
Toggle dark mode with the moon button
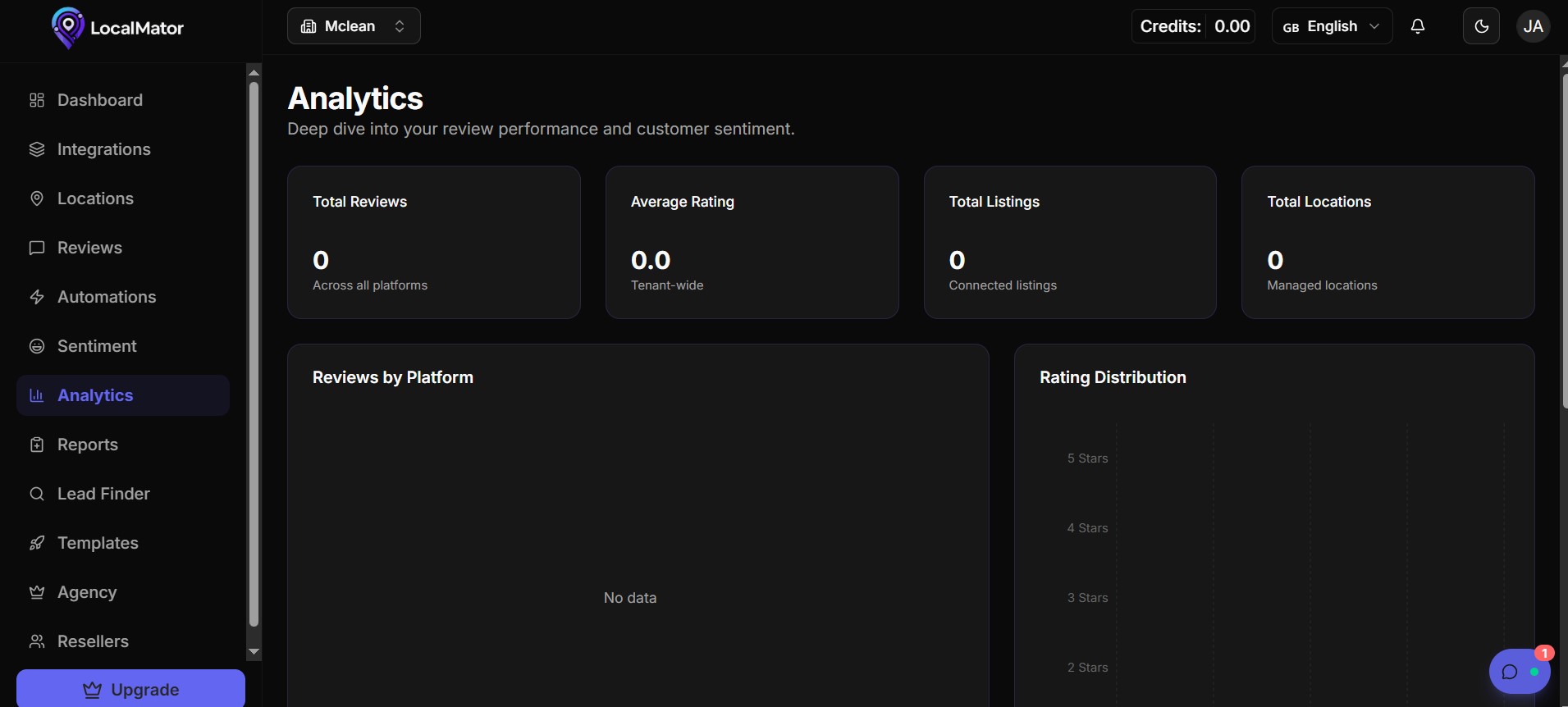[x=1481, y=26]
